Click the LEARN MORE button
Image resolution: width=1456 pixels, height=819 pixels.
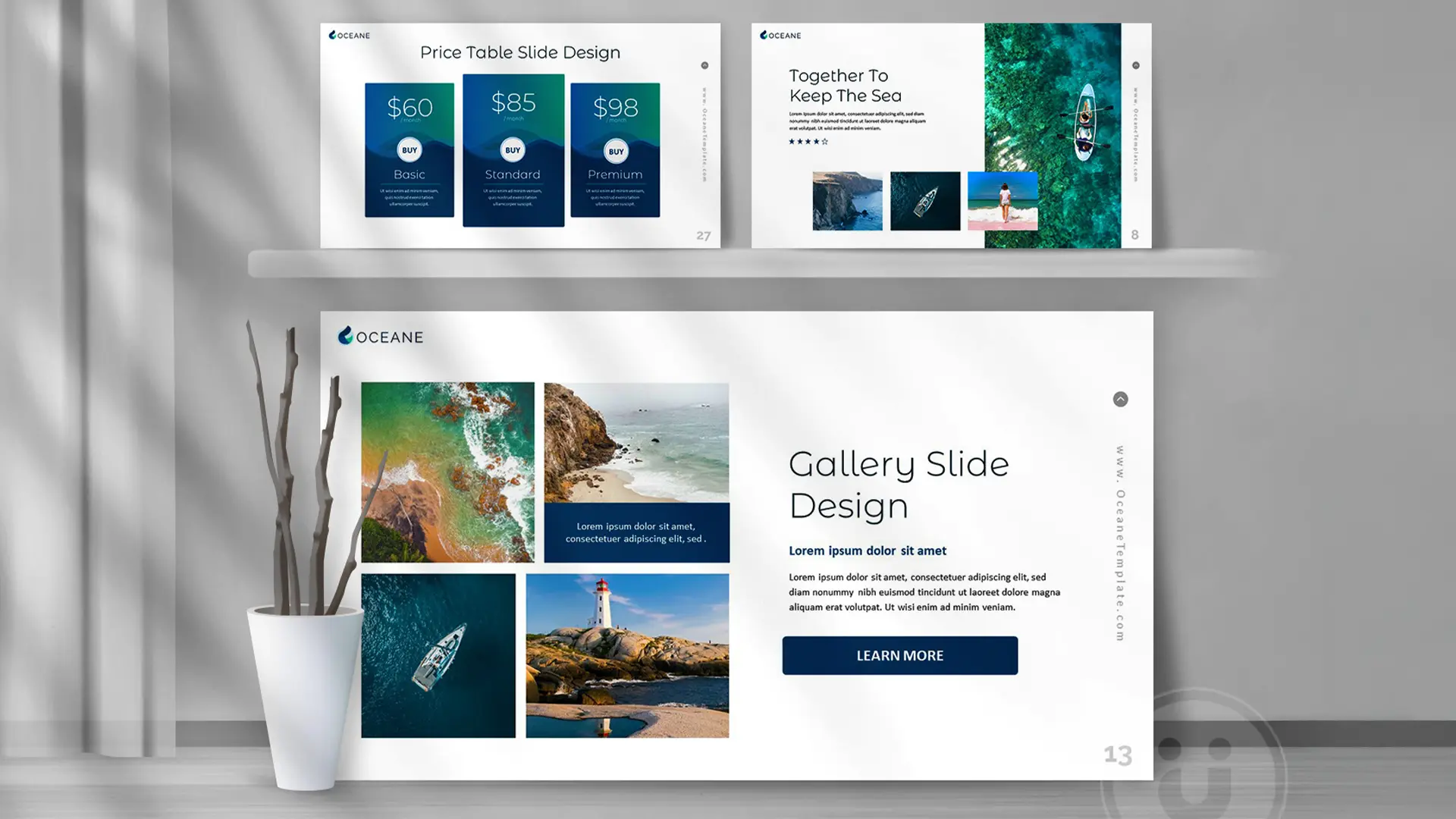899,655
